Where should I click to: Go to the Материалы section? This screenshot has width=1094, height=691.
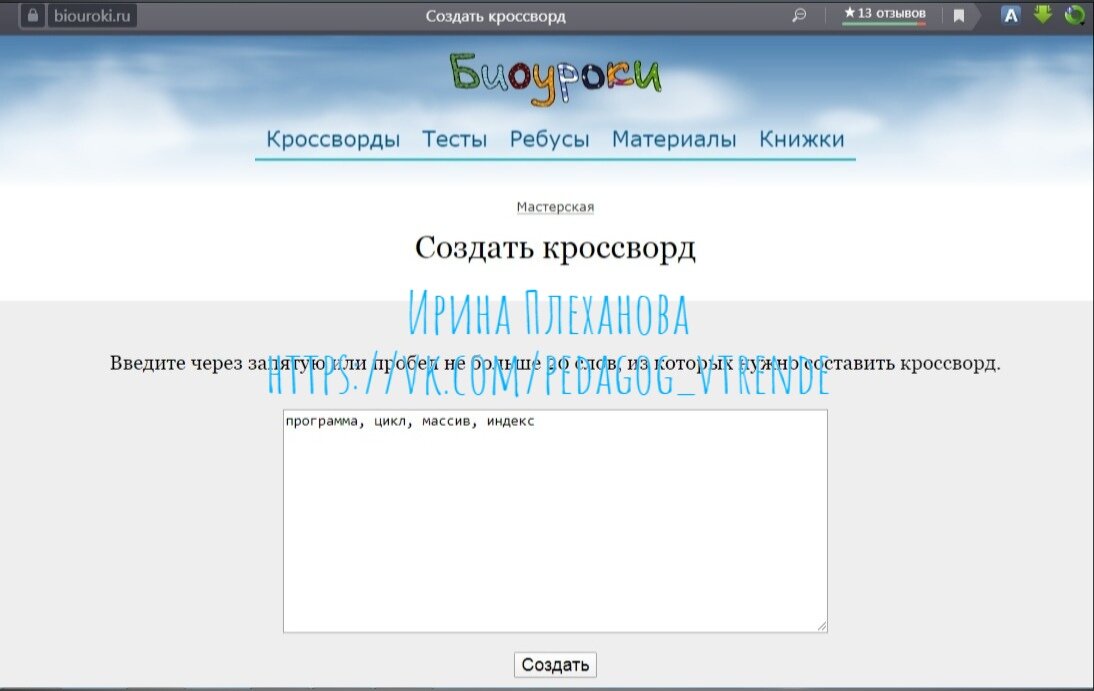pyautogui.click(x=673, y=140)
